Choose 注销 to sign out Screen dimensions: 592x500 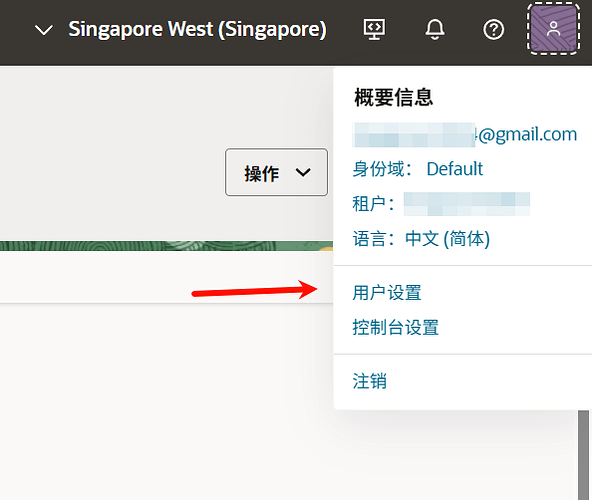(369, 381)
